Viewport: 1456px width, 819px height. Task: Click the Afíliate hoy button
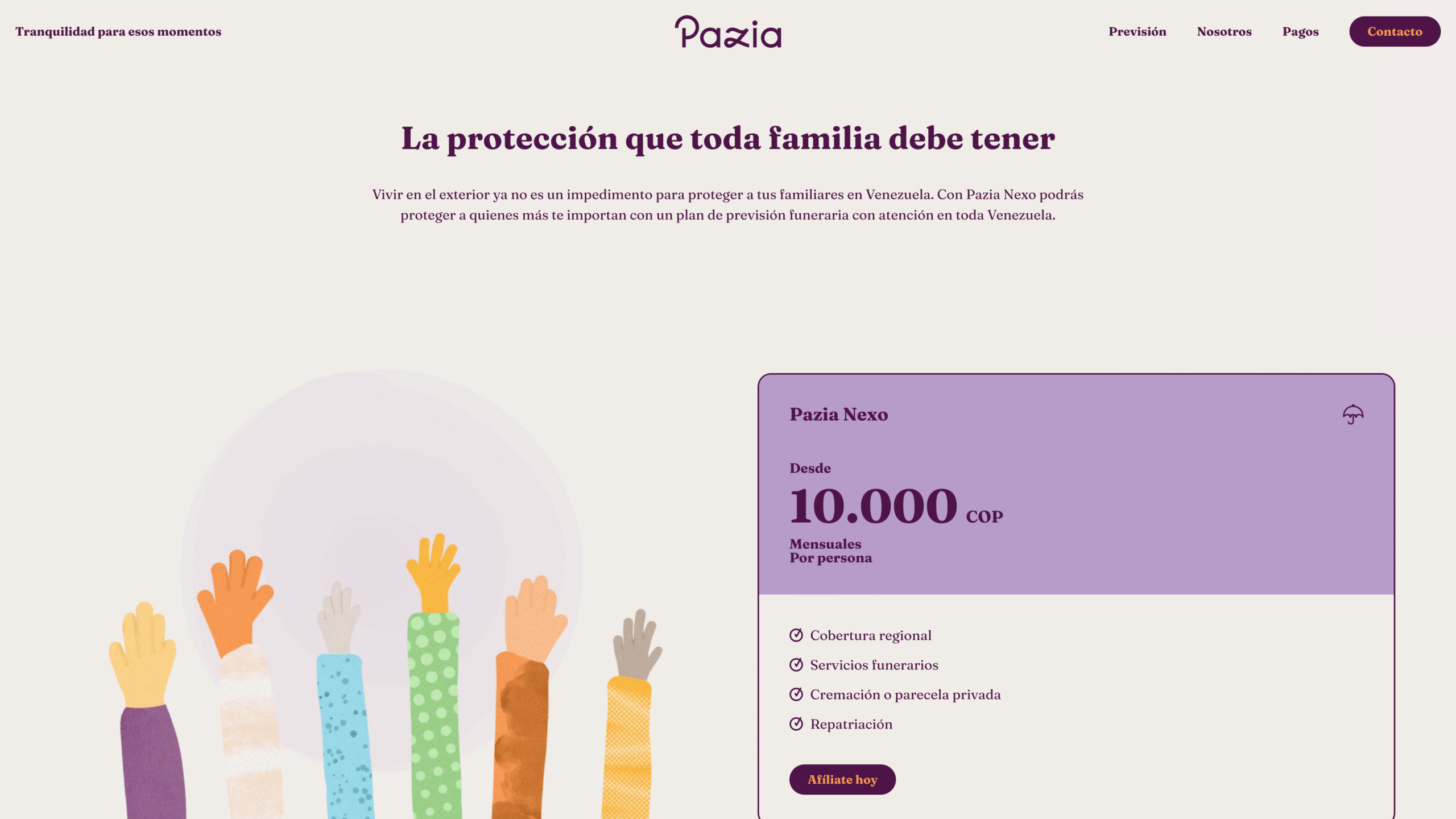pyautogui.click(x=842, y=780)
